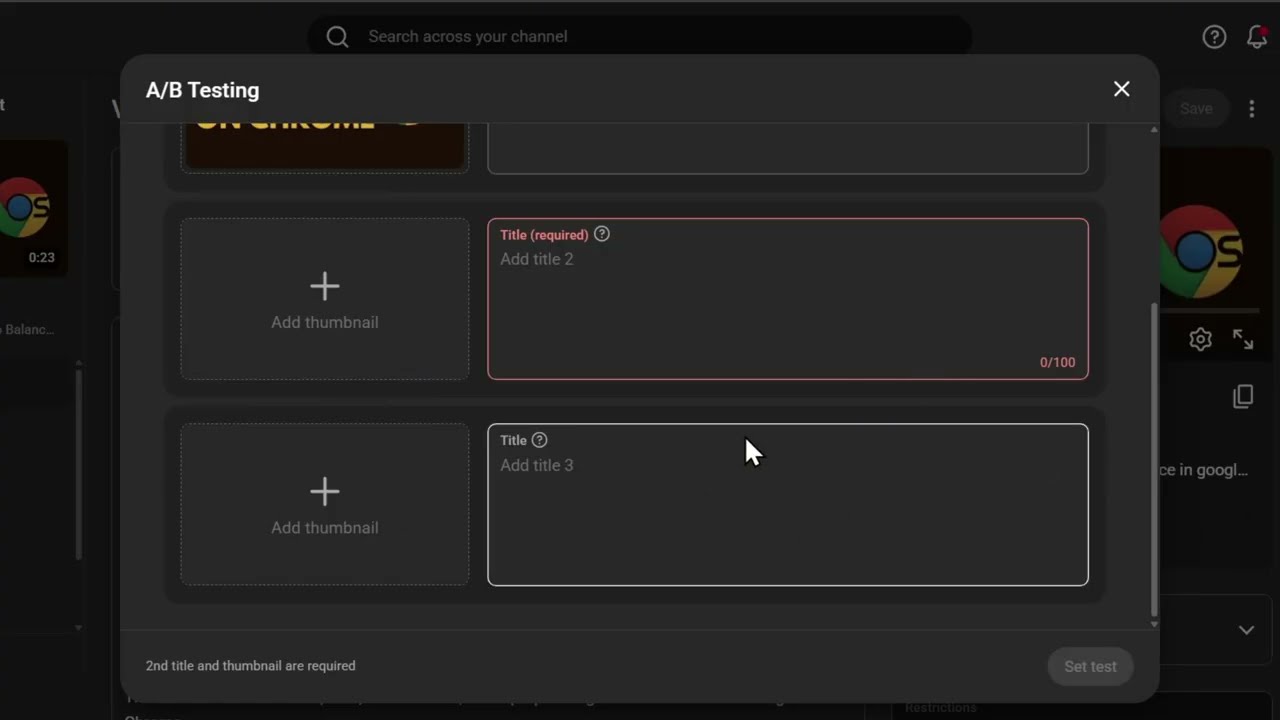Click into the Add title 2 field
The image size is (1280, 720).
(x=788, y=299)
